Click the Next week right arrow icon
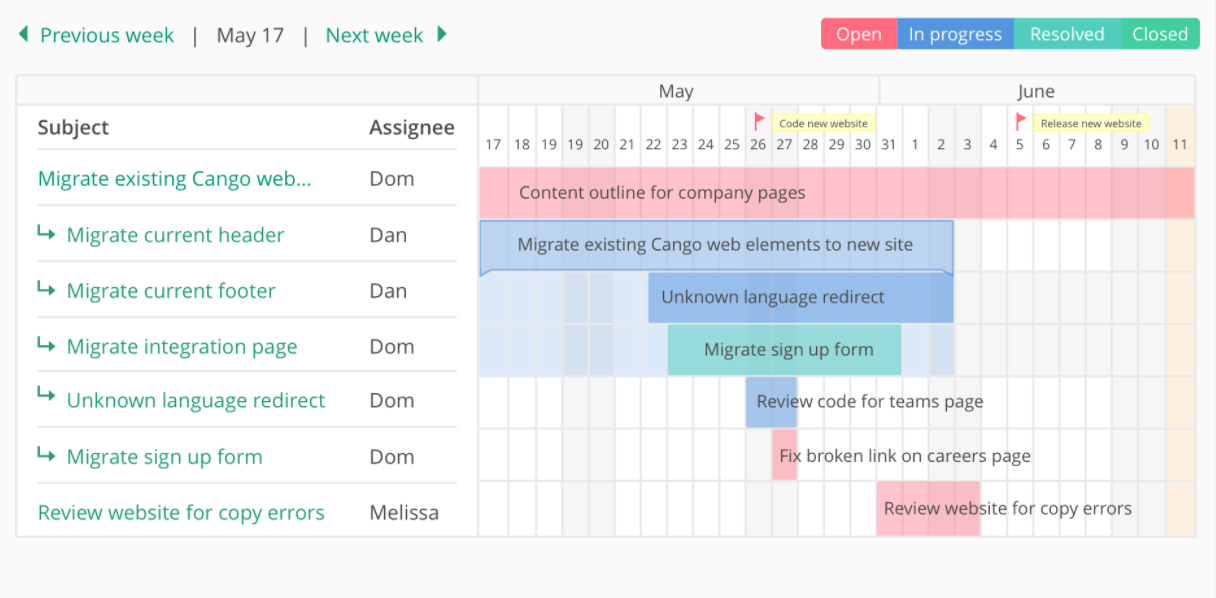 (441, 35)
